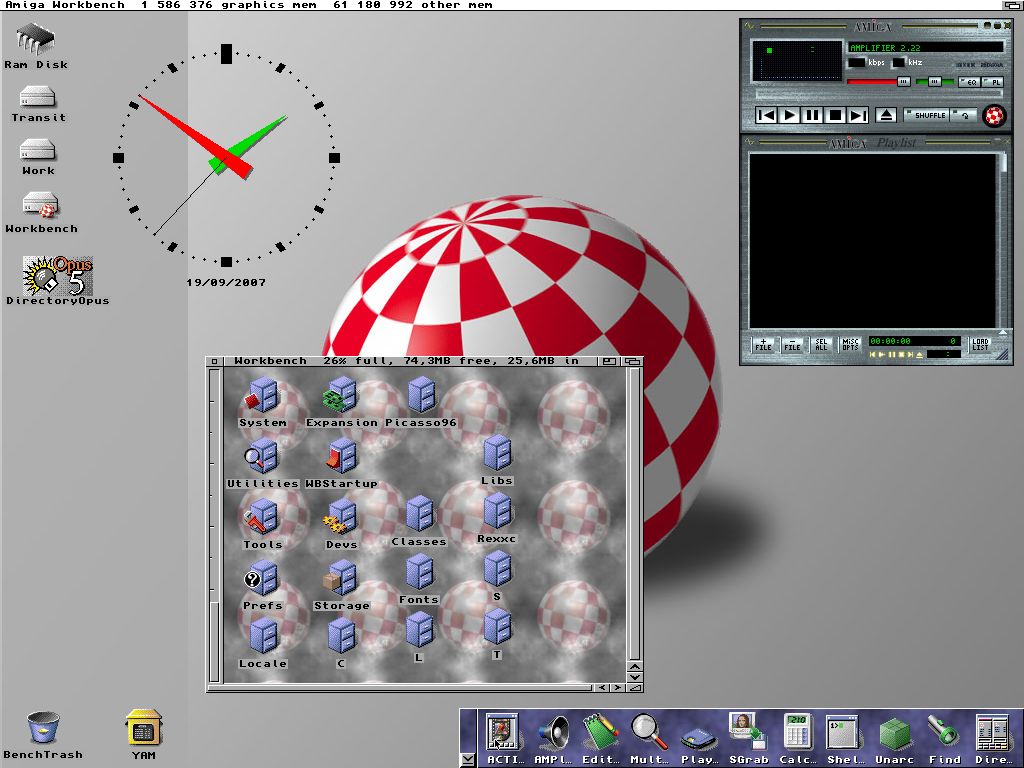
Task: Click the Workbench window scroll-right arrow
Action: click(x=616, y=688)
